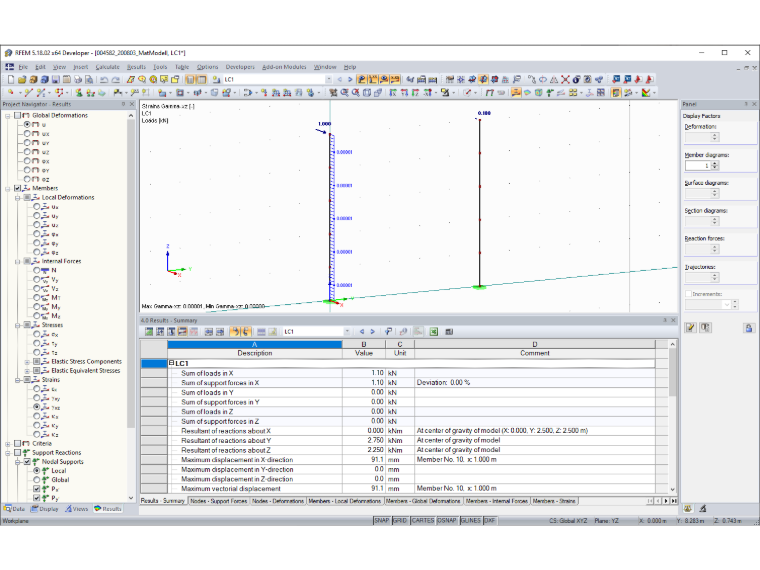The width and height of the screenshot is (760, 570).
Task: Toggle SNAP in the status bar
Action: coord(382,520)
